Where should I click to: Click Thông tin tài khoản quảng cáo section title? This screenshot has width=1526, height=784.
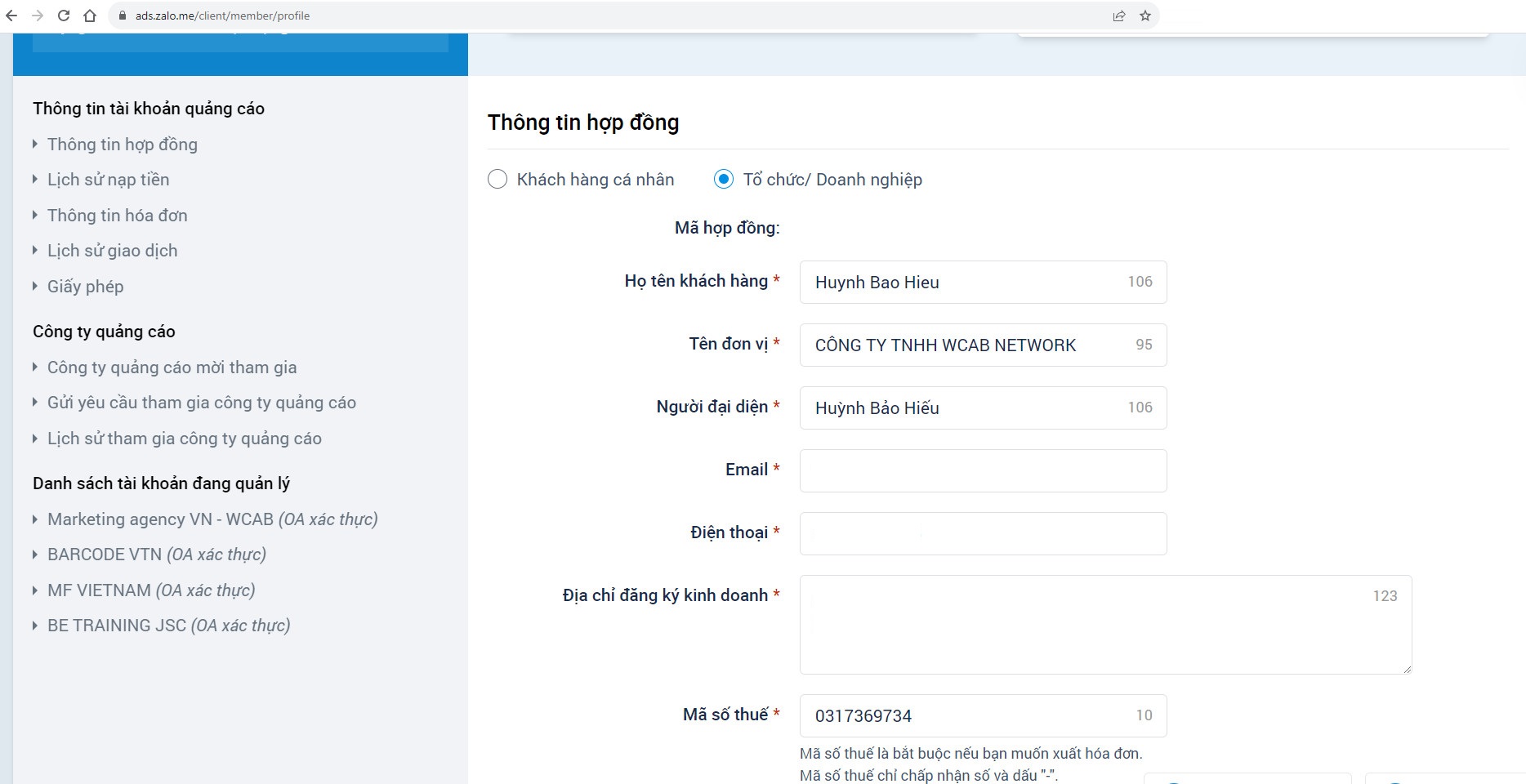tap(149, 109)
